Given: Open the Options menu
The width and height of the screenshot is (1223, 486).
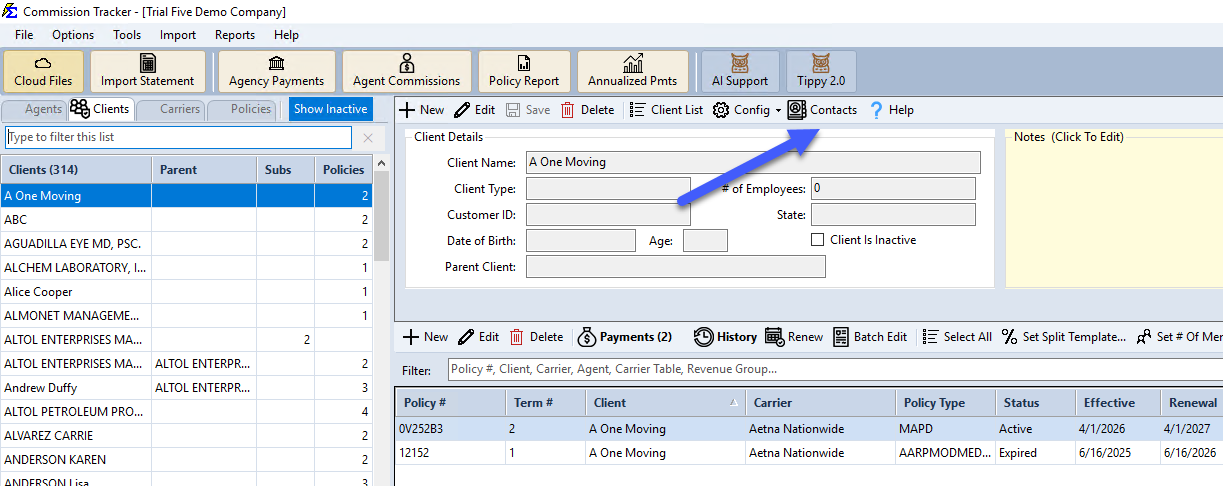Looking at the screenshot, I should 73,35.
